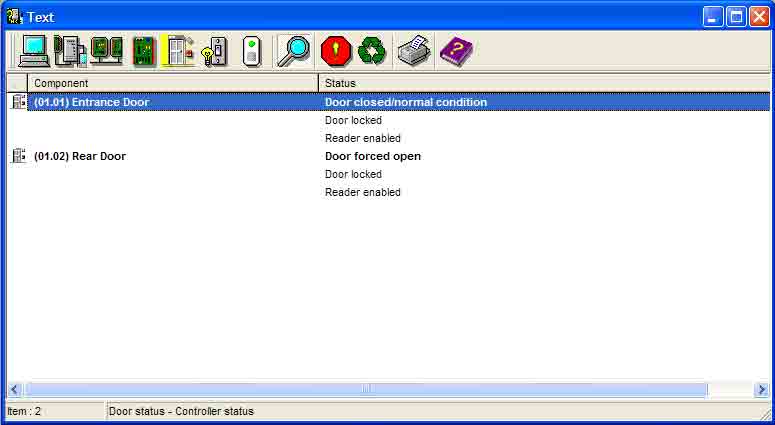The width and height of the screenshot is (775, 425).
Task: Click the magnifying glass search icon
Action: (x=294, y=50)
